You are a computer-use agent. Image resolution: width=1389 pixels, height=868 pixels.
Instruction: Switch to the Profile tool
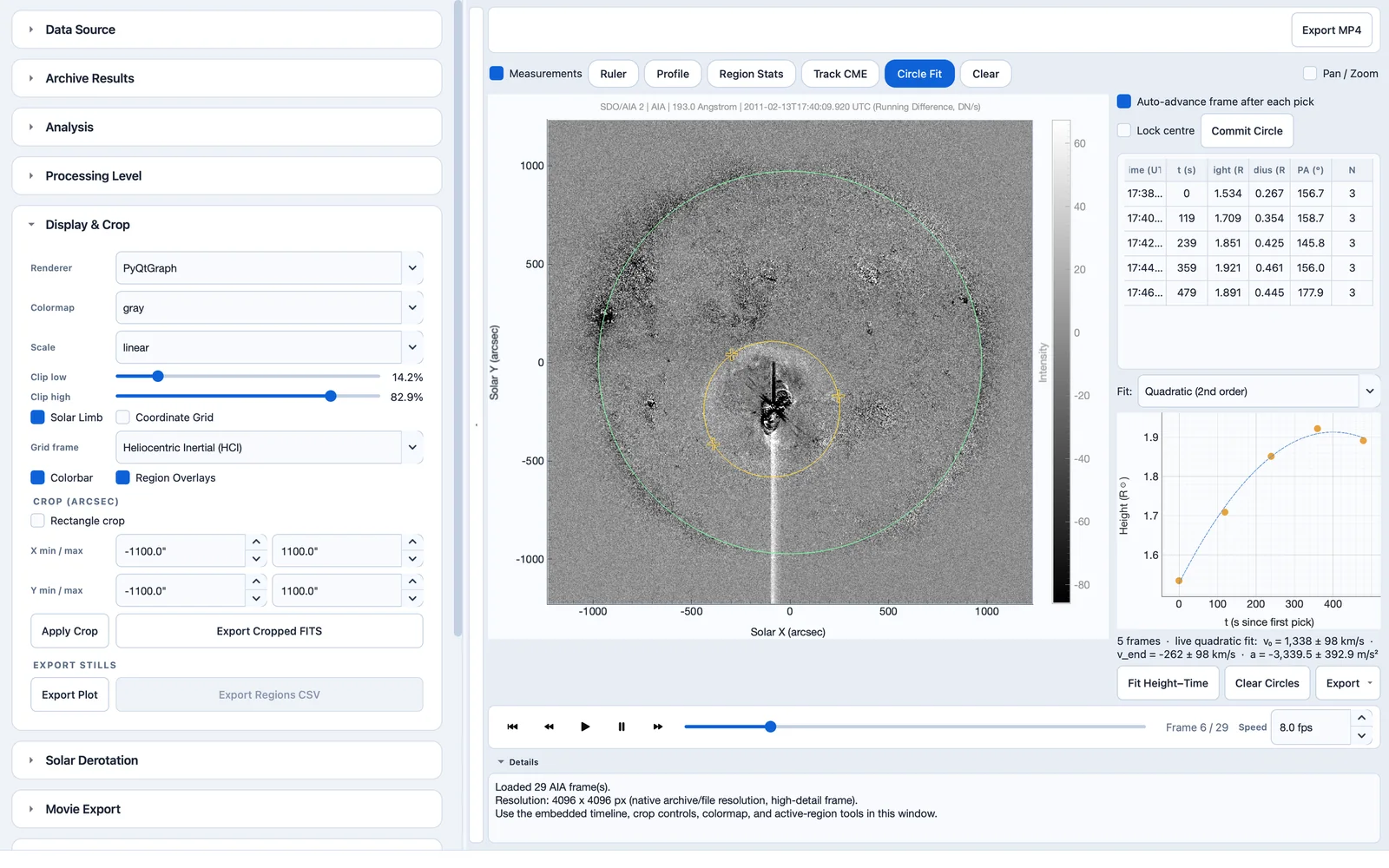[x=673, y=74]
